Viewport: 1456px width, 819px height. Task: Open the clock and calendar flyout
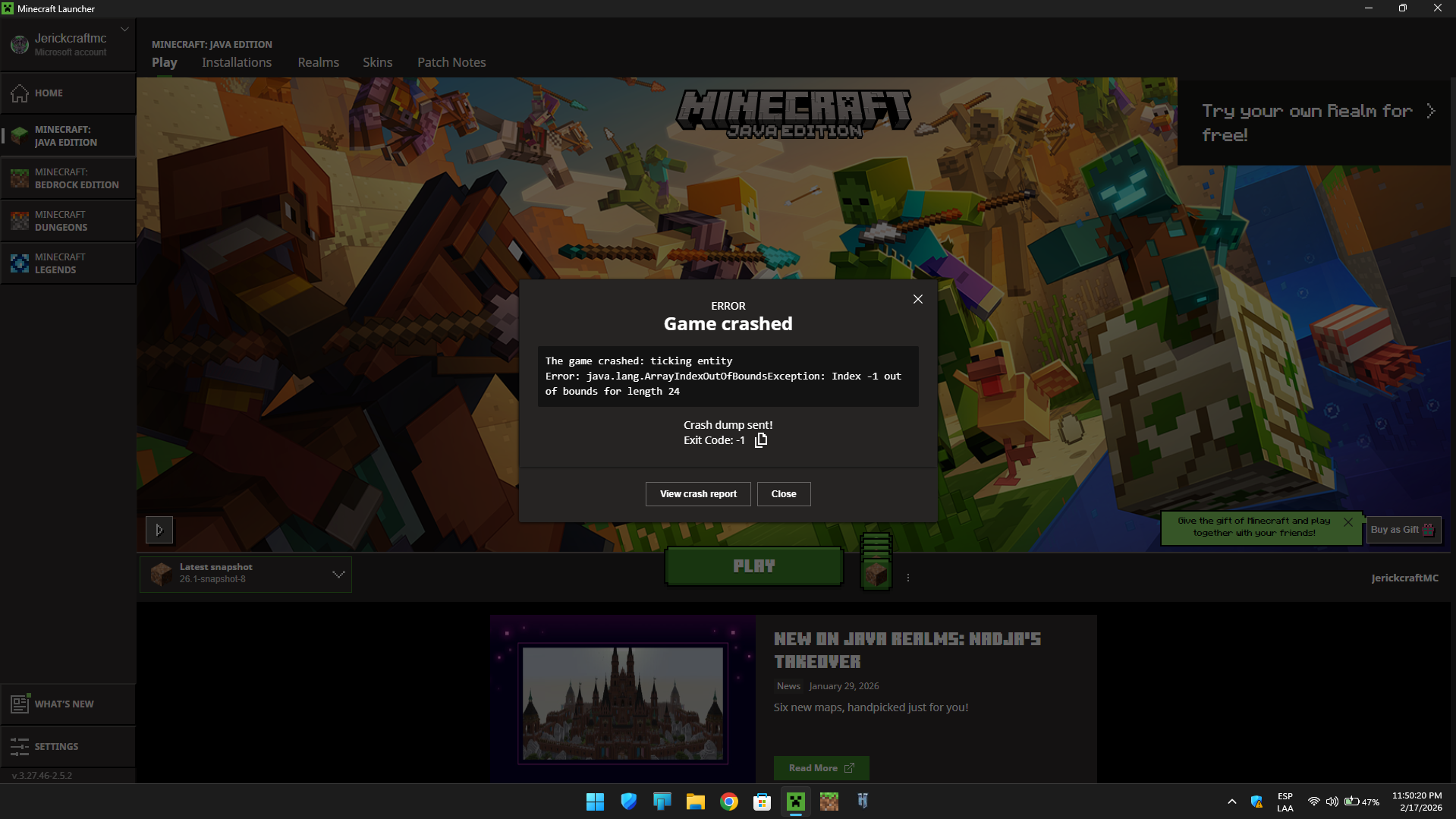point(1417,802)
